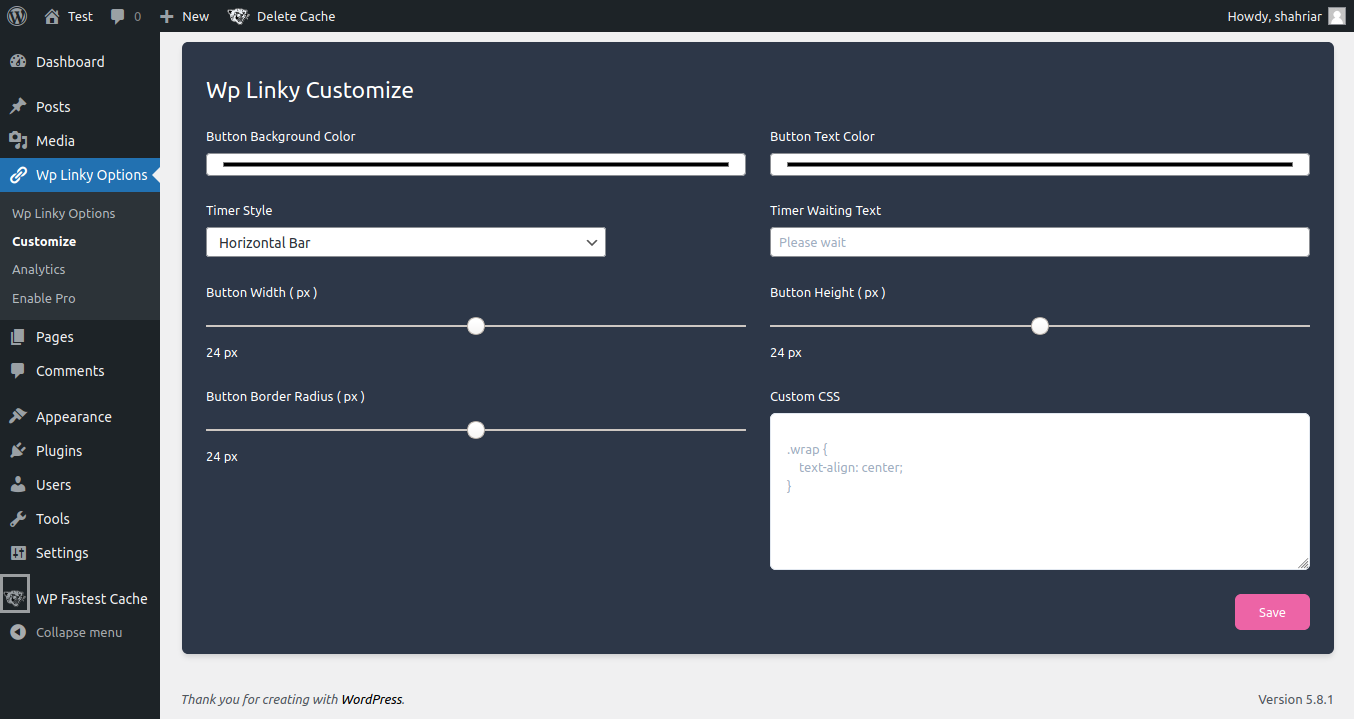Click the plus icon for New
Screen dimensions: 1354x719
coord(167,17)
